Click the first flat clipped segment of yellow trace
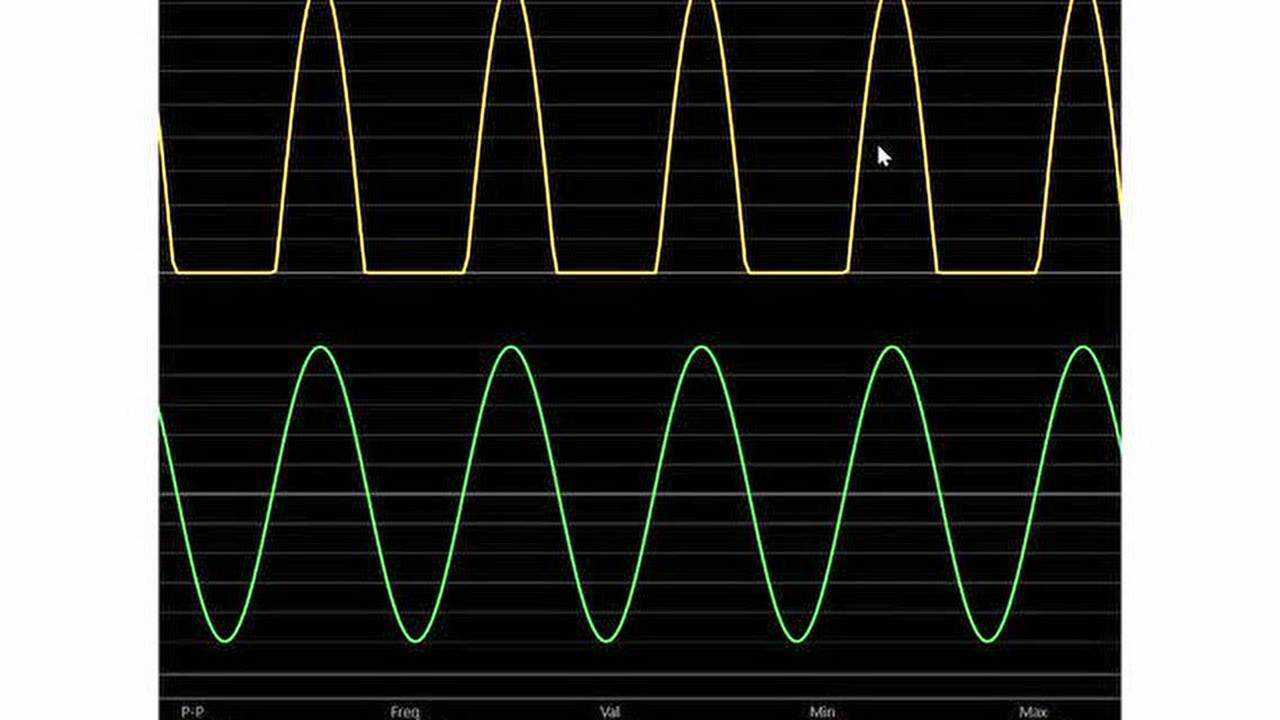The width and height of the screenshot is (1280, 720). [225, 271]
